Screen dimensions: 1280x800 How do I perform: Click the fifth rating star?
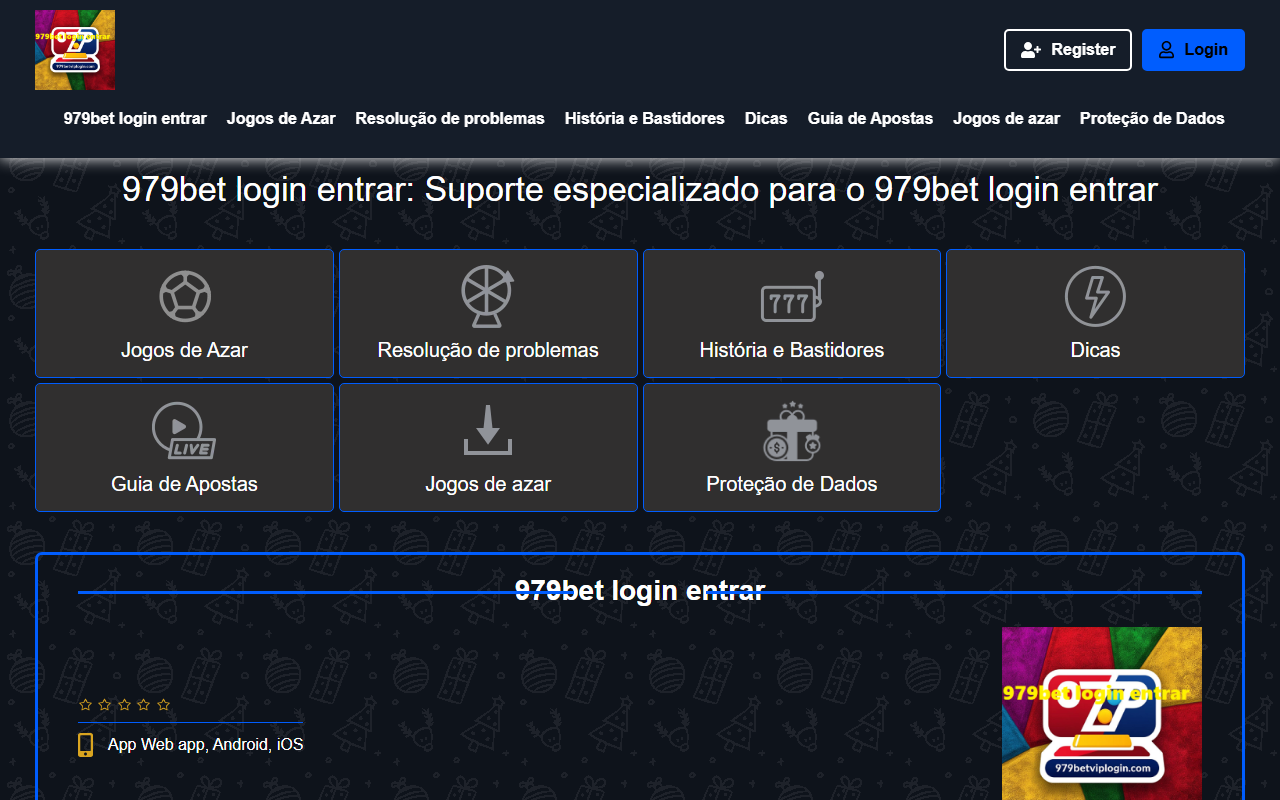[x=163, y=704]
